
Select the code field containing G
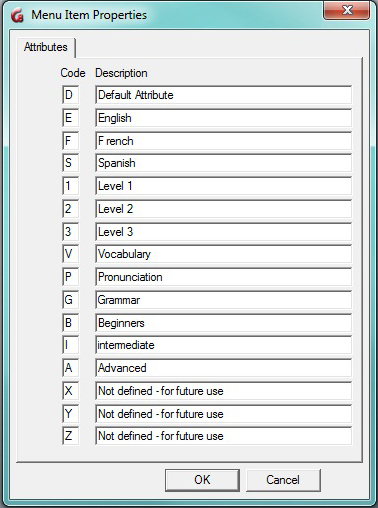coord(71,300)
